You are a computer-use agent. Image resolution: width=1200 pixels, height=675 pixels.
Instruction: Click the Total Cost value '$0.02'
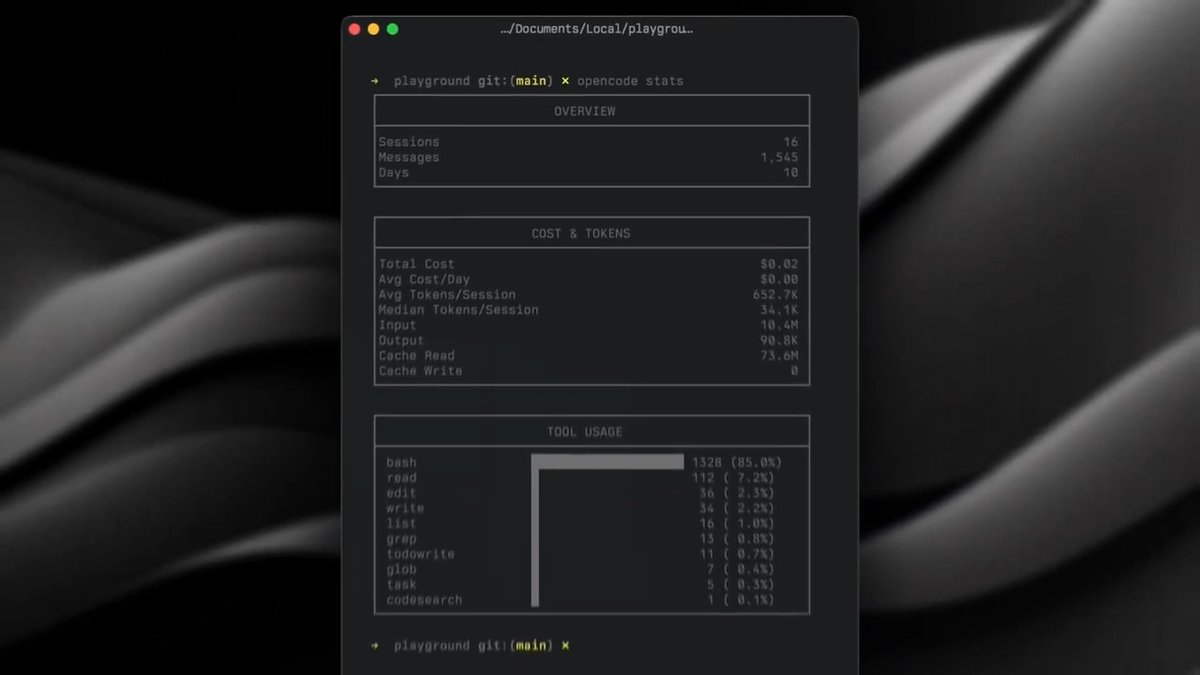779,264
